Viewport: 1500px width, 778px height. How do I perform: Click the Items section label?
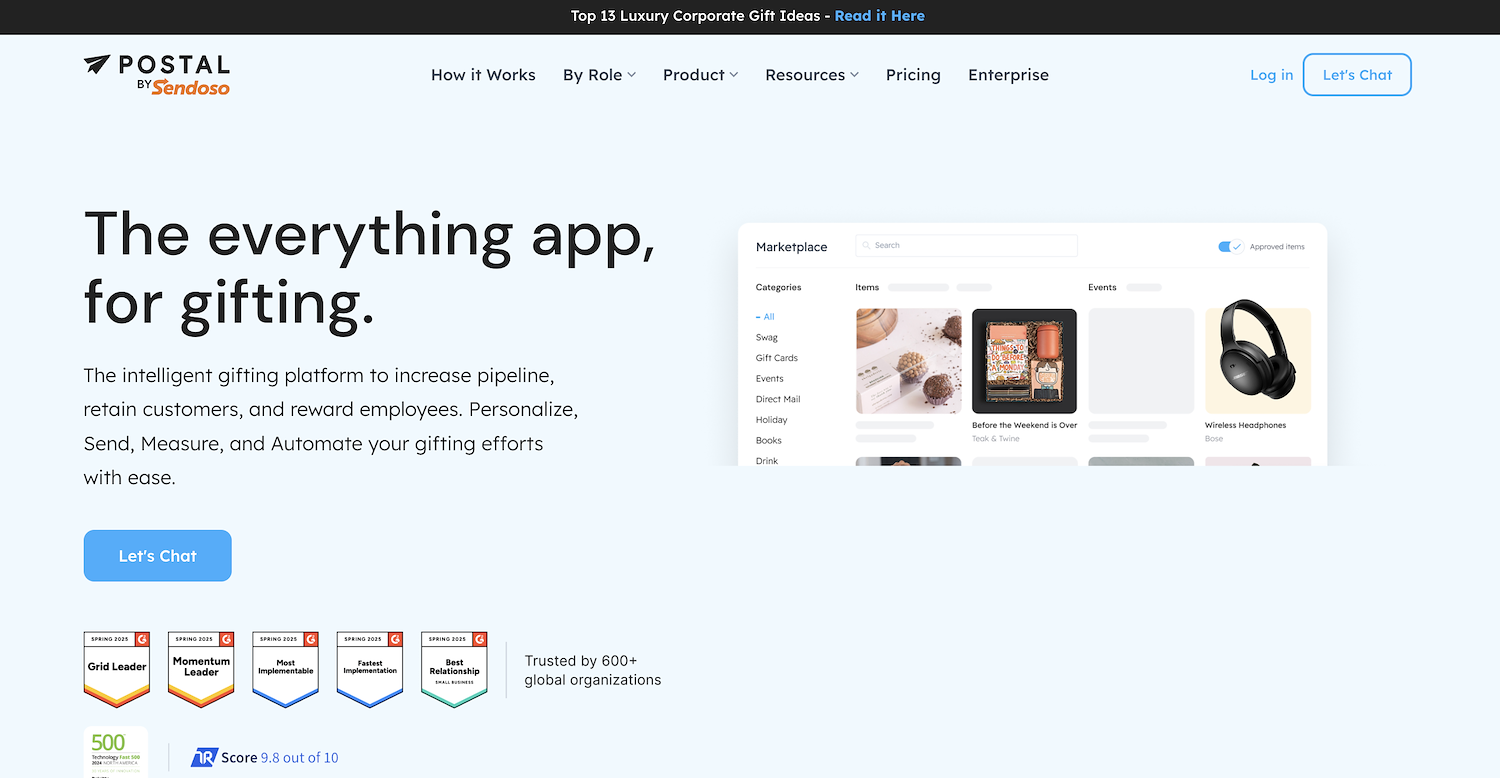point(867,287)
